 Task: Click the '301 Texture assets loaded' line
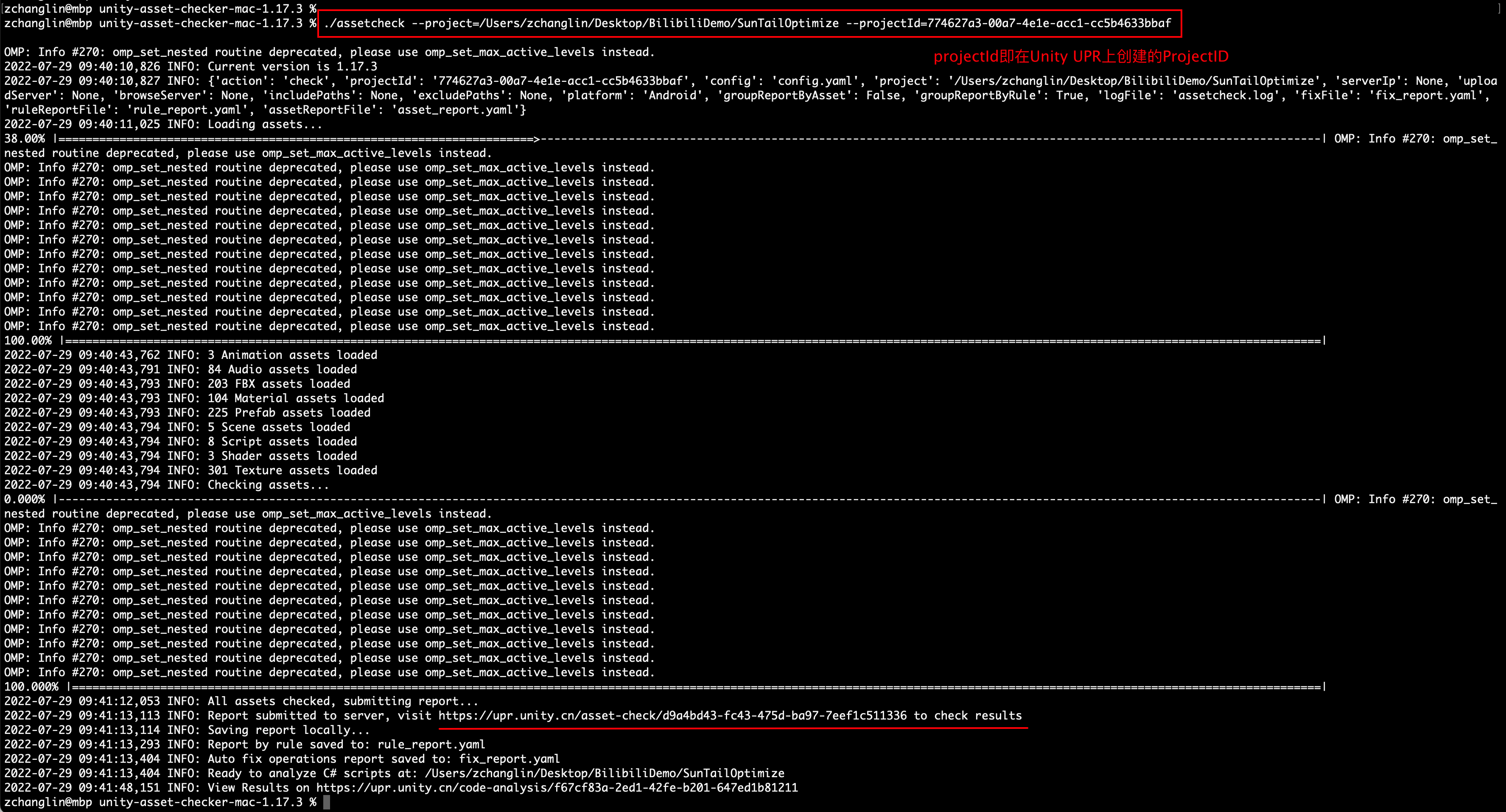click(292, 470)
